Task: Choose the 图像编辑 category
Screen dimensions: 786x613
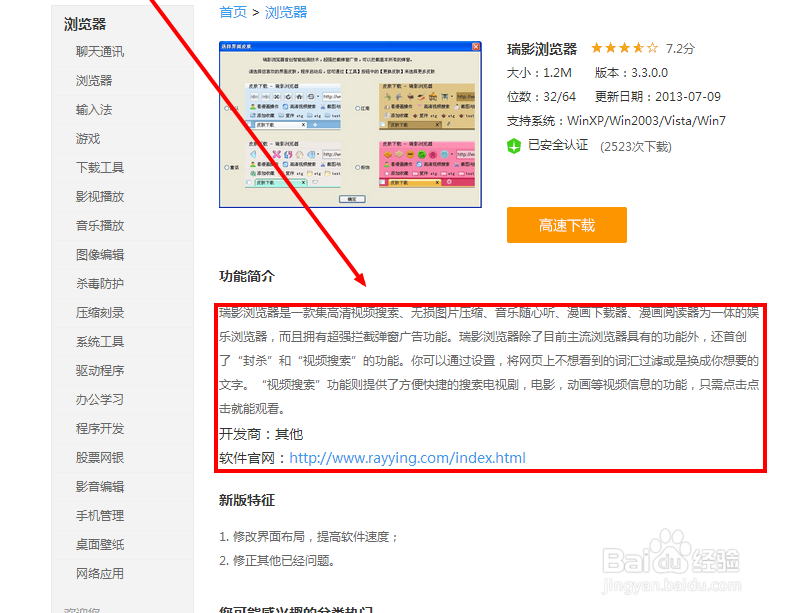Action: coord(100,255)
